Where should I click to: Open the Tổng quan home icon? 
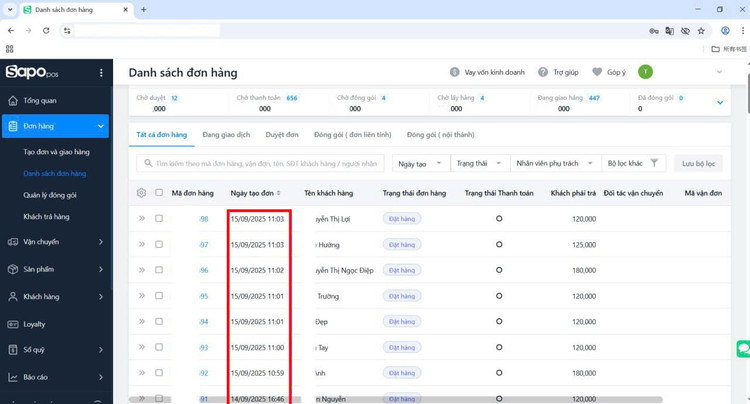click(x=13, y=101)
